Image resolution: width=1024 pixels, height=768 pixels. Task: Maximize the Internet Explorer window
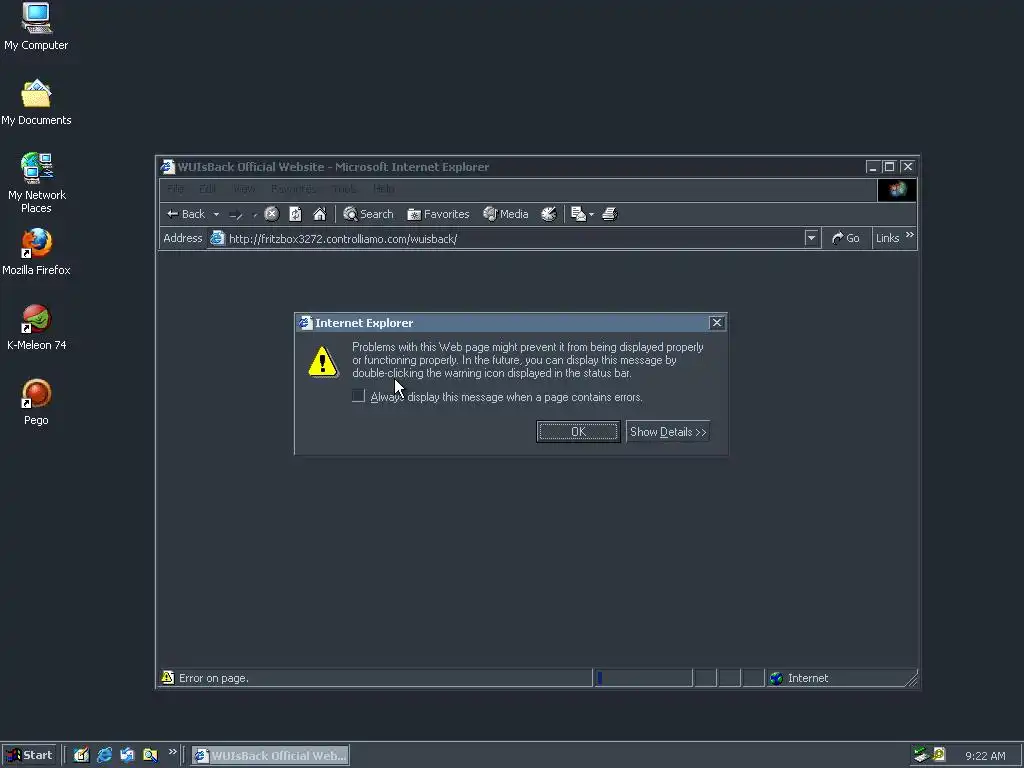coord(889,167)
